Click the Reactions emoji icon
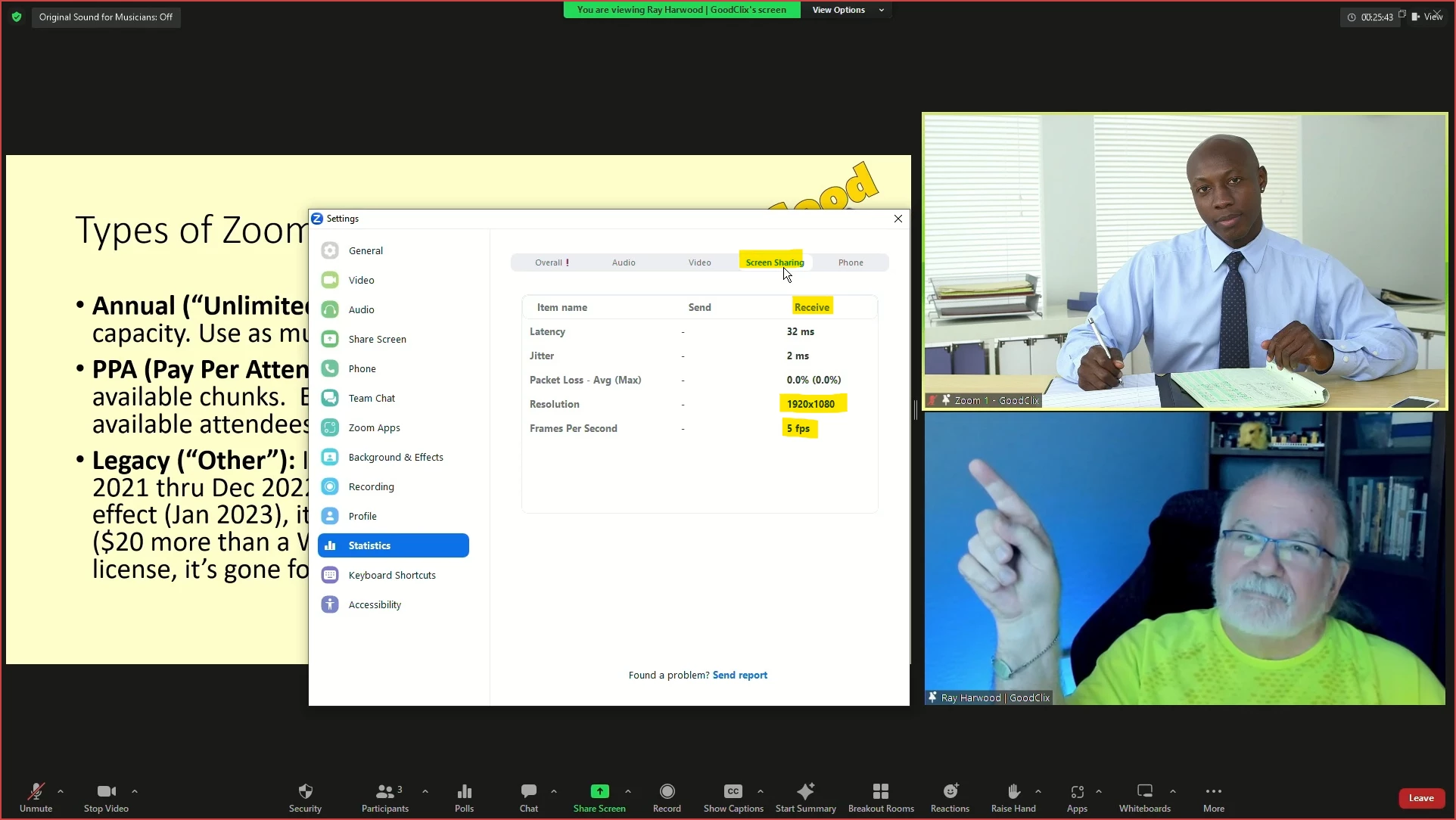The height and width of the screenshot is (820, 1456). pos(950,791)
